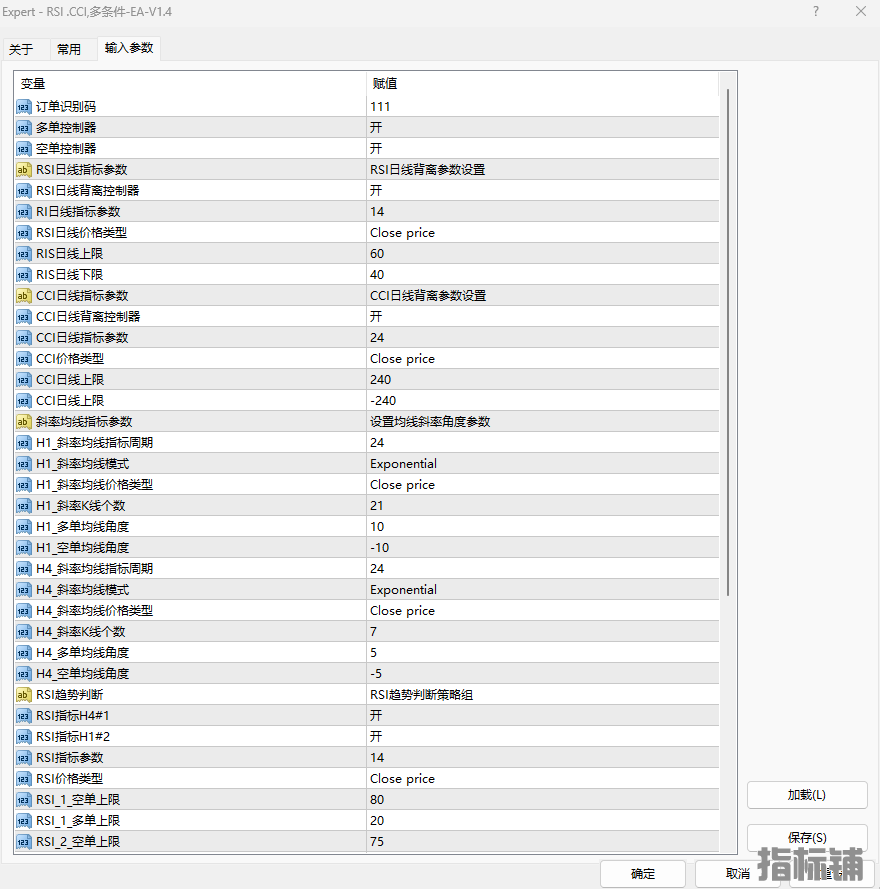Edit the 订单识别码 value 111

point(543,107)
